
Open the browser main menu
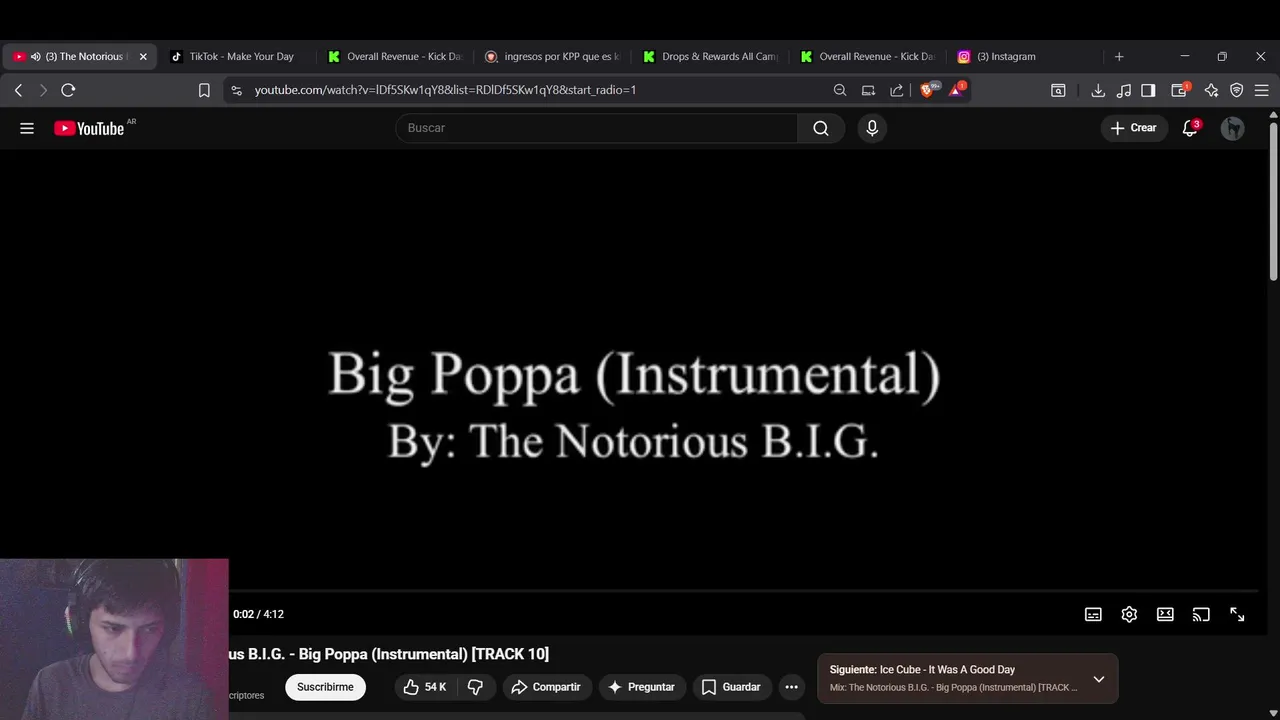coord(1262,90)
